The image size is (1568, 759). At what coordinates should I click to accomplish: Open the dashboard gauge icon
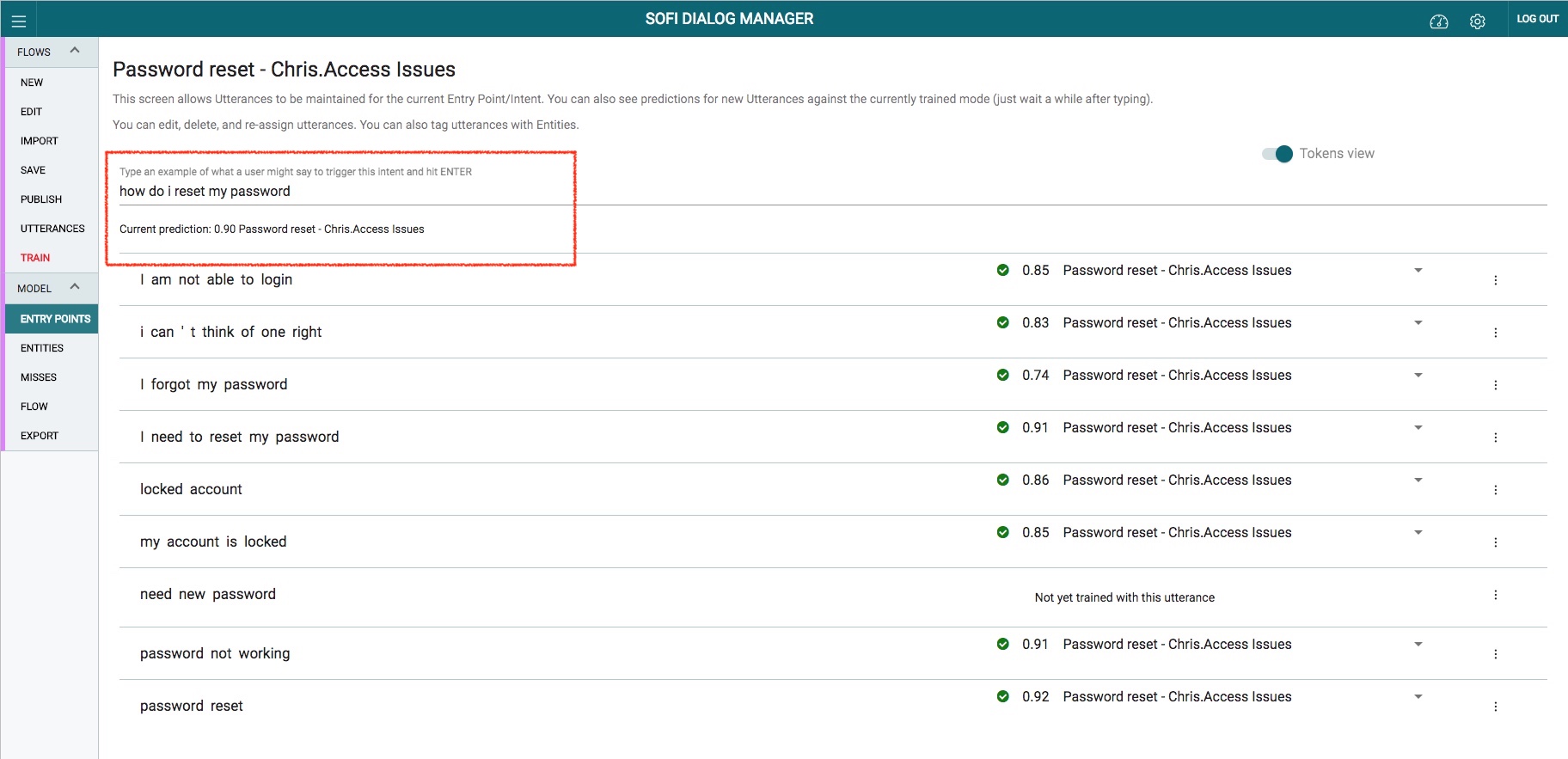(1438, 21)
